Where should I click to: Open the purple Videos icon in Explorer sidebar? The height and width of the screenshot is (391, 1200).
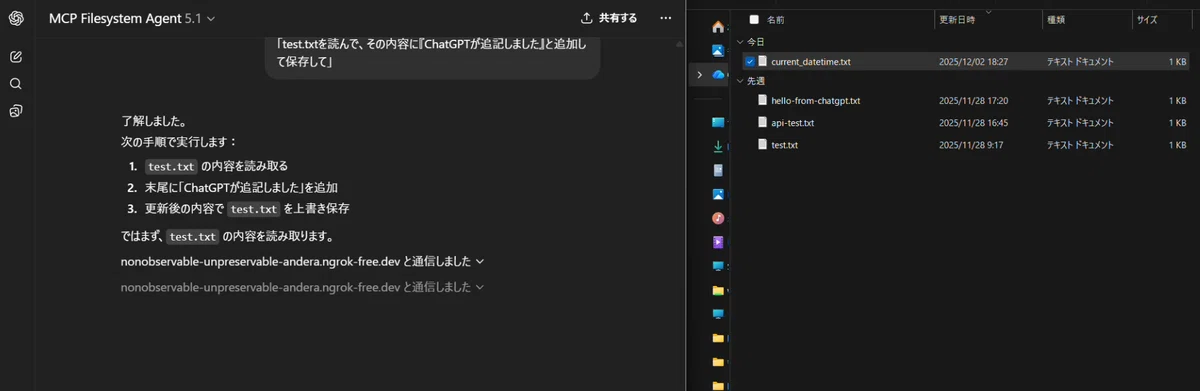pyautogui.click(x=718, y=242)
